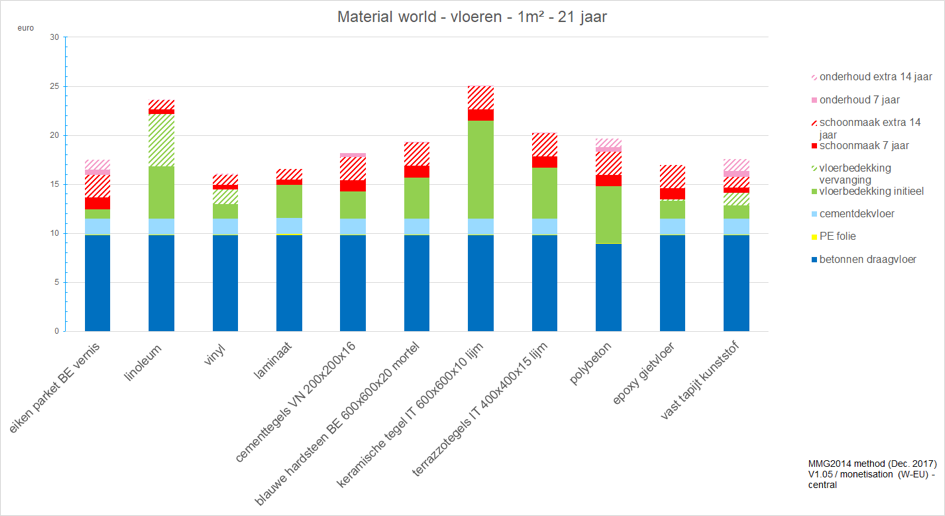Click blue draagvloer segment of vinyl bar
The image size is (945, 516).
[x=225, y=283]
